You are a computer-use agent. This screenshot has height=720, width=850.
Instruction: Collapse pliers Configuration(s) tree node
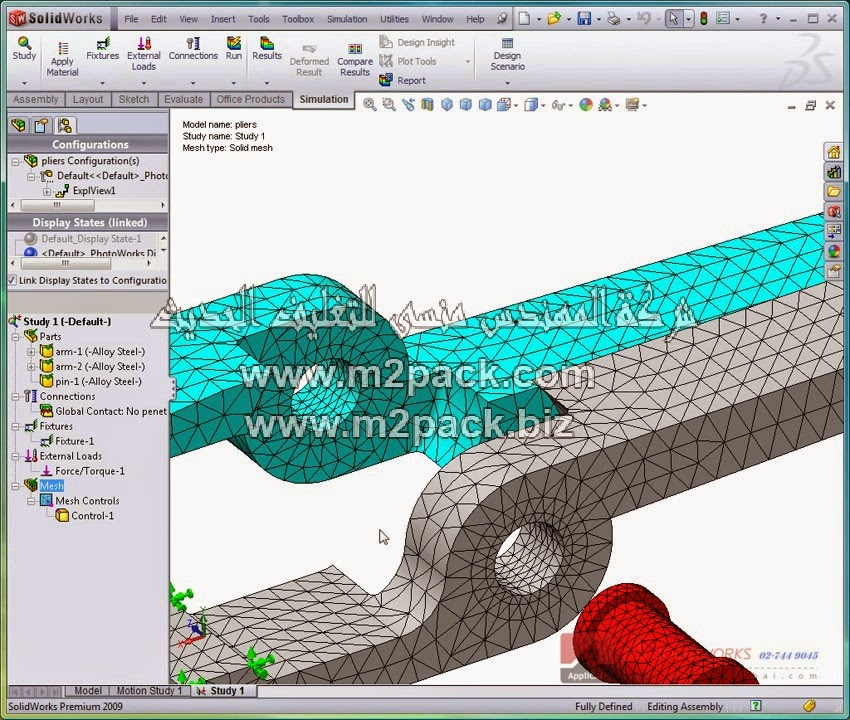[x=15, y=162]
